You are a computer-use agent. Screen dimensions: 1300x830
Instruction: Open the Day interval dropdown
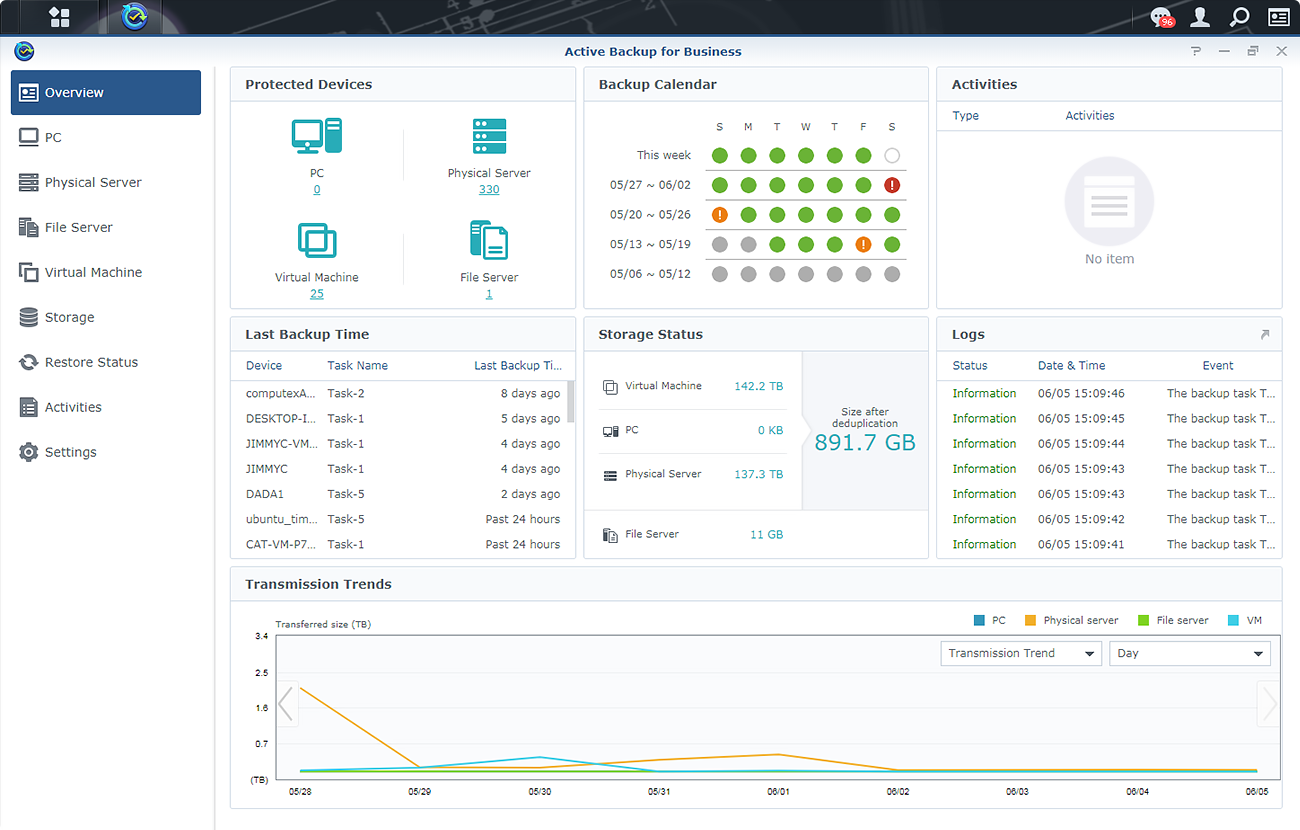(1189, 653)
